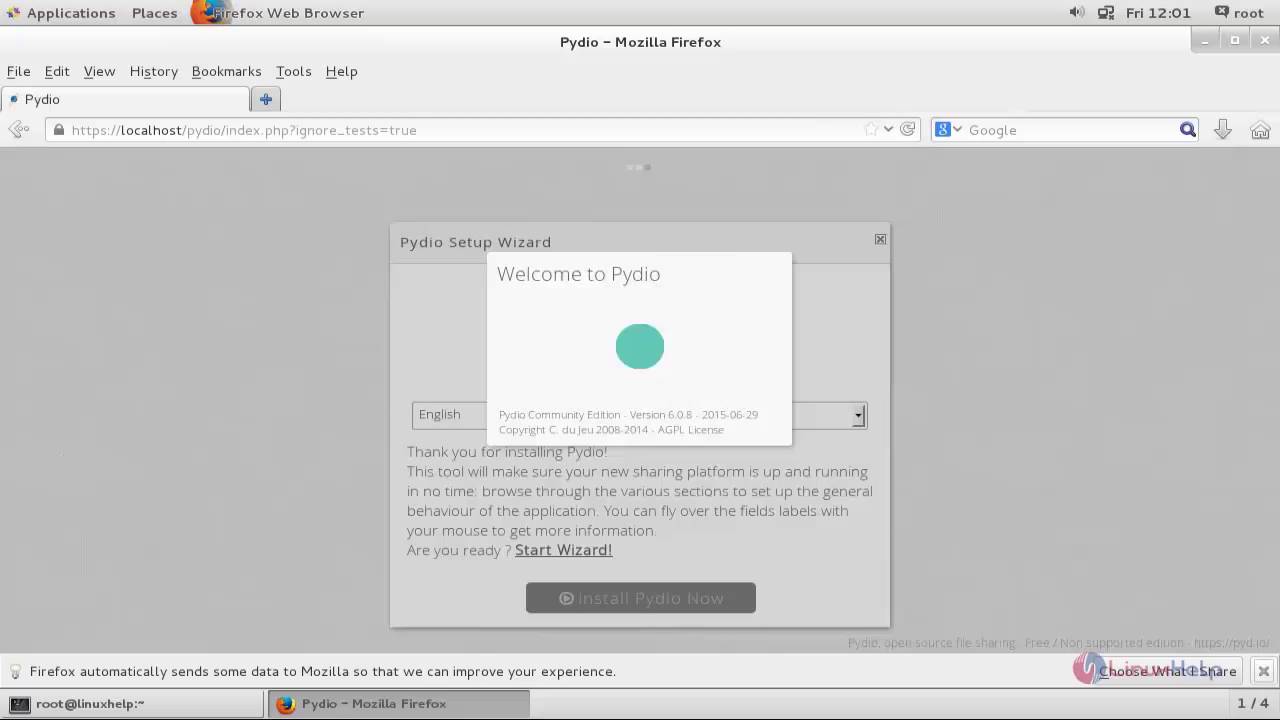This screenshot has width=1280, height=720.
Task: Click the search magnifier button
Action: [1188, 130]
